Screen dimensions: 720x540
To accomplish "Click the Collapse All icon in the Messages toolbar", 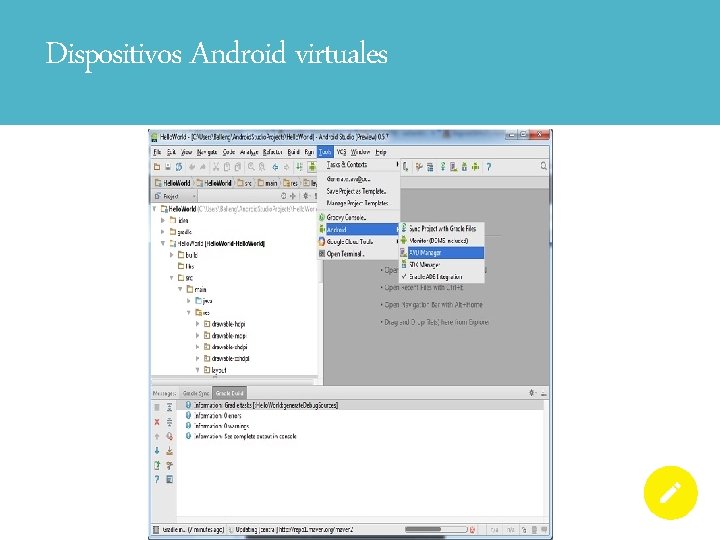I will (x=169, y=422).
